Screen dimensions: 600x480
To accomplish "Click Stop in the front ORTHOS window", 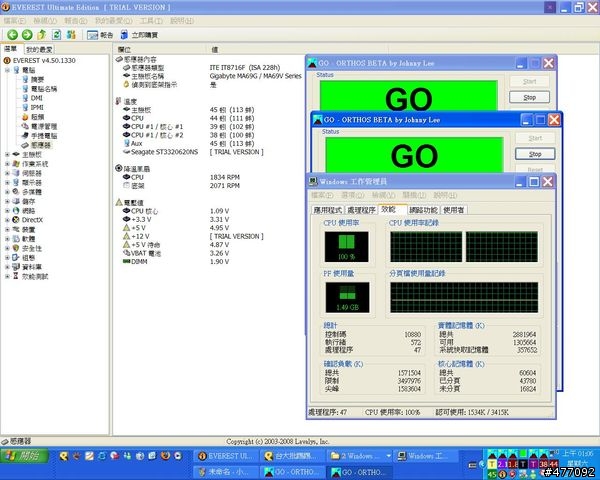I will pos(535,154).
